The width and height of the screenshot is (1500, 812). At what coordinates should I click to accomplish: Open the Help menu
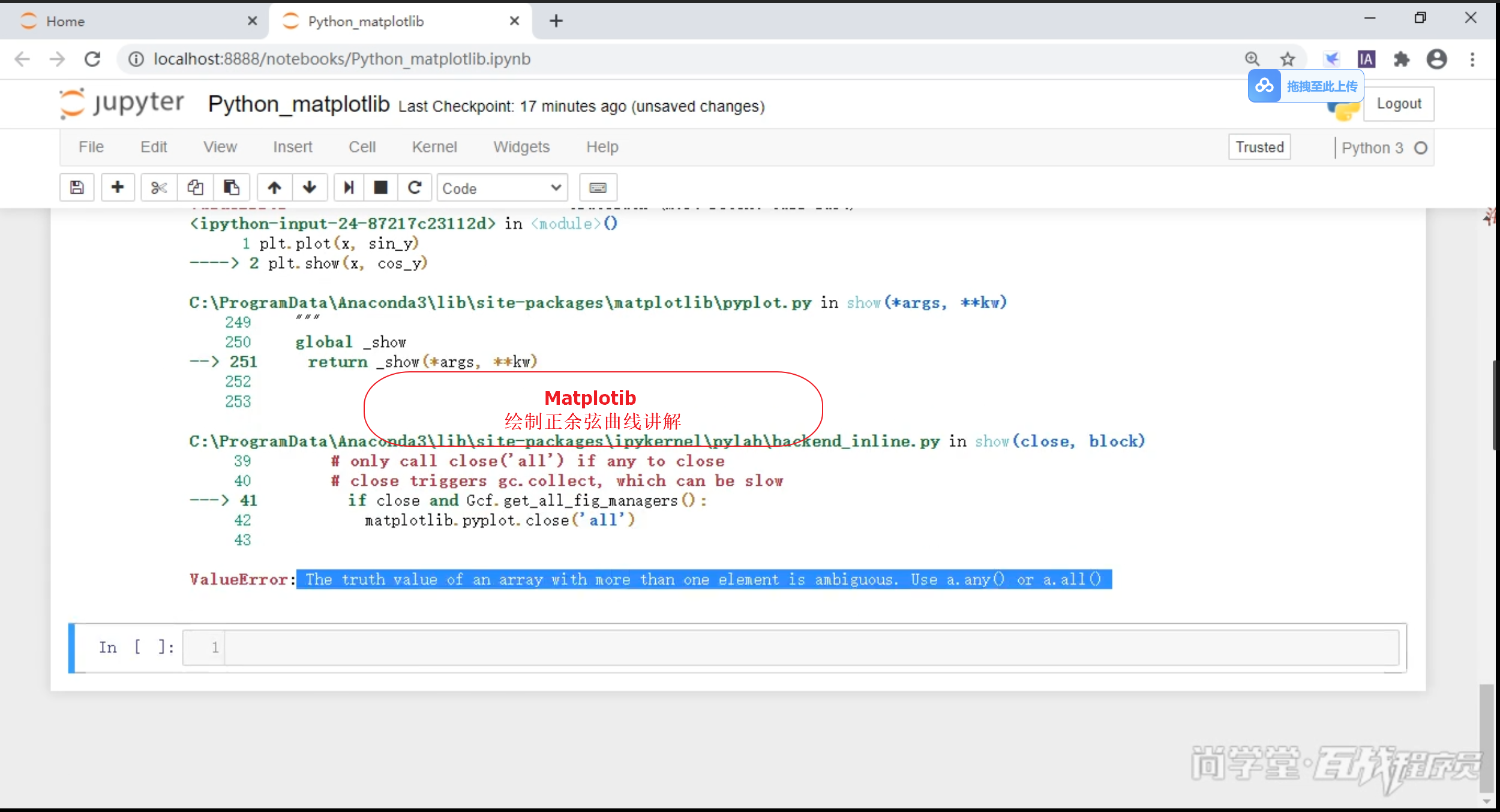(602, 147)
